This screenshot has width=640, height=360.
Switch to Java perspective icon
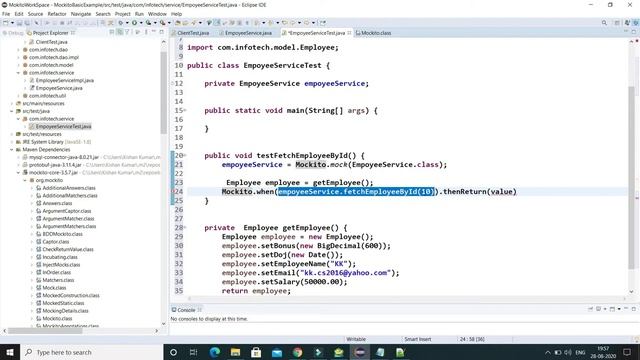point(627,23)
